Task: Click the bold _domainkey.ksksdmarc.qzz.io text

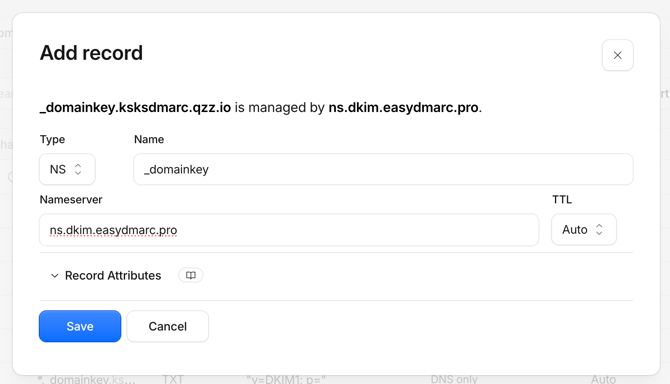Action: pos(135,107)
